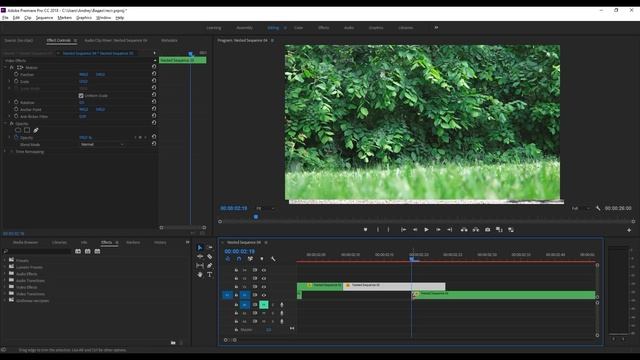Viewport: 640px width, 360px height.
Task: Open the playback resolution Full dropdown
Action: [x=580, y=209]
